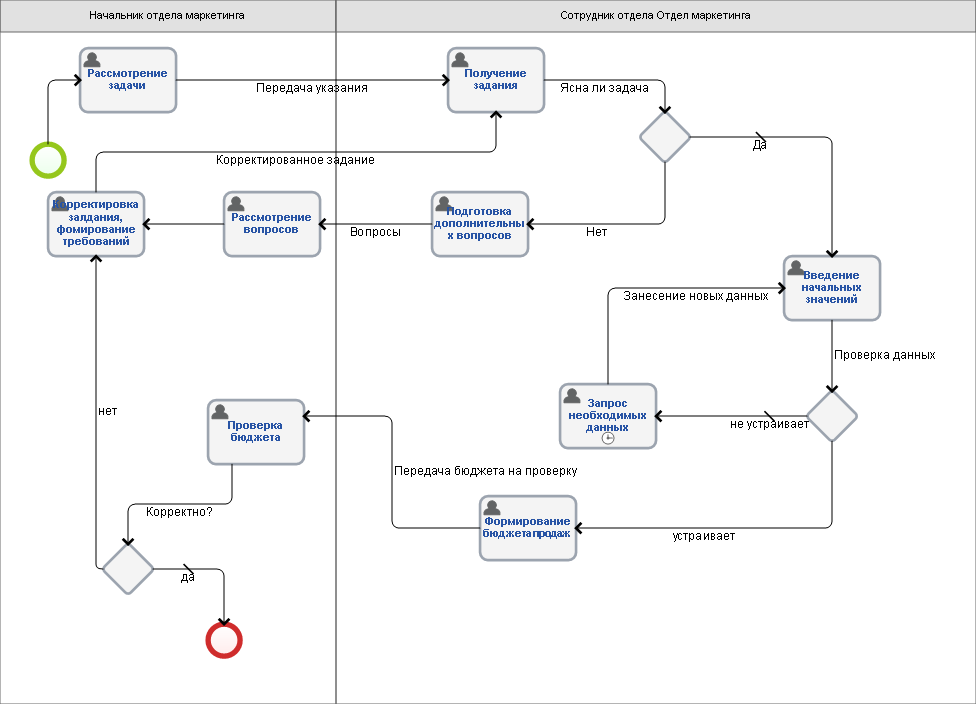The height and width of the screenshot is (704, 976).
Task: Click 'Передача бюджета на проверку' flow label
Action: coord(486,471)
